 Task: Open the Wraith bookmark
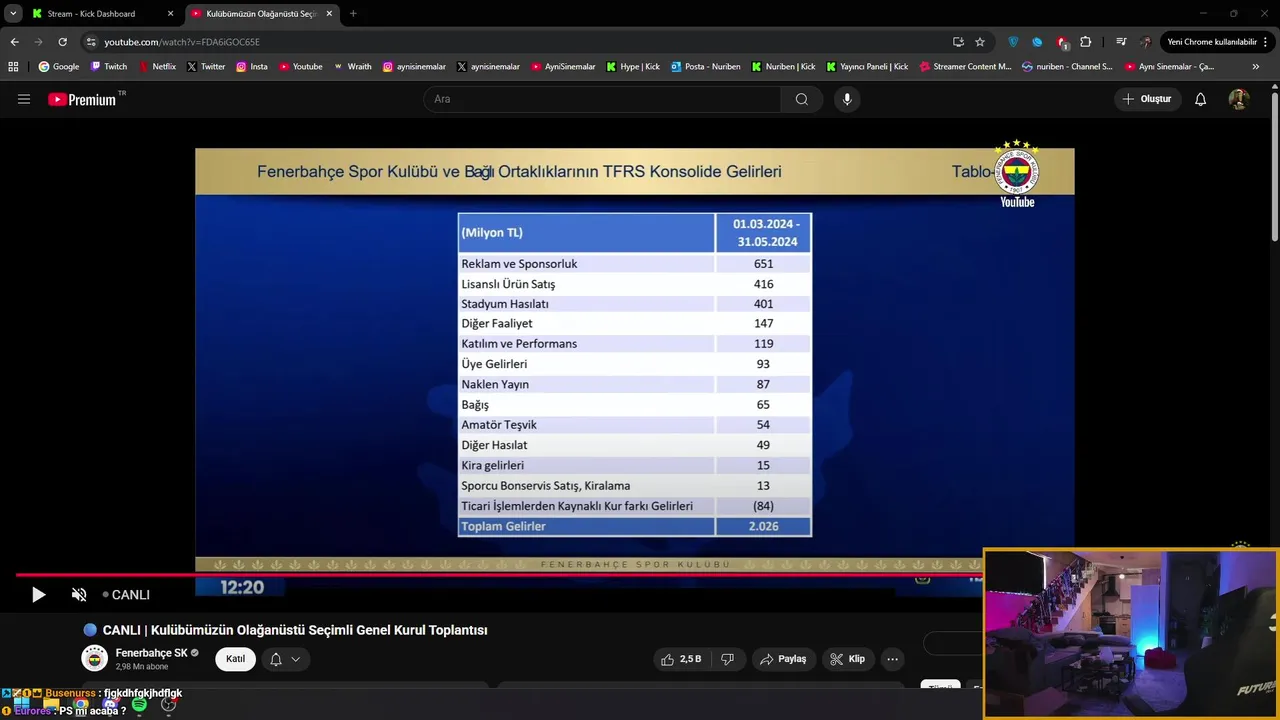tap(352, 67)
